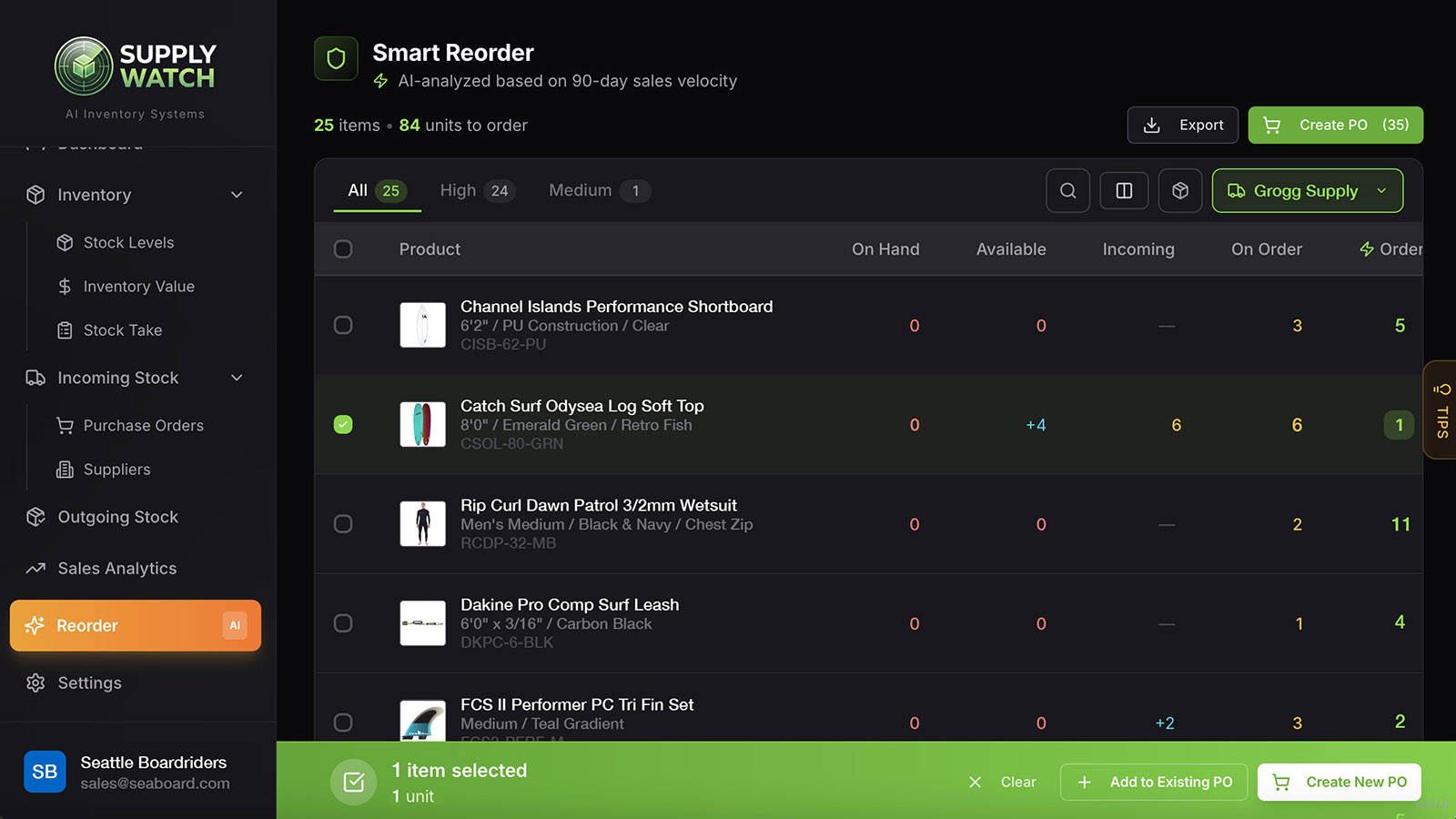This screenshot has height=819, width=1456.
Task: Click the Catch Surf Odysea thumbnail
Action: [x=423, y=424]
